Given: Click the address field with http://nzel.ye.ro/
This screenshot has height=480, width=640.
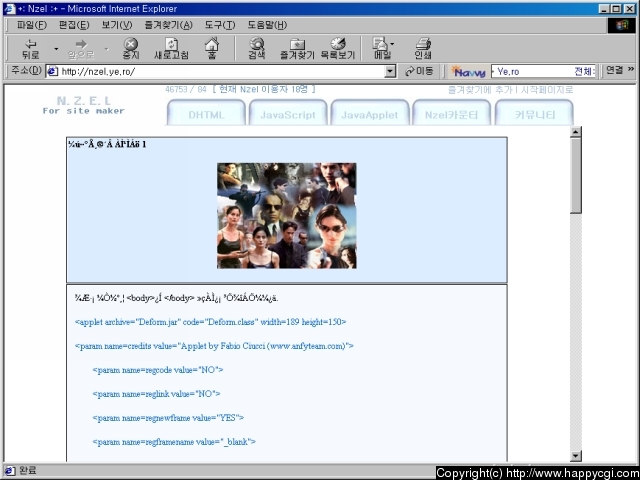Looking at the screenshot, I should coord(222,72).
